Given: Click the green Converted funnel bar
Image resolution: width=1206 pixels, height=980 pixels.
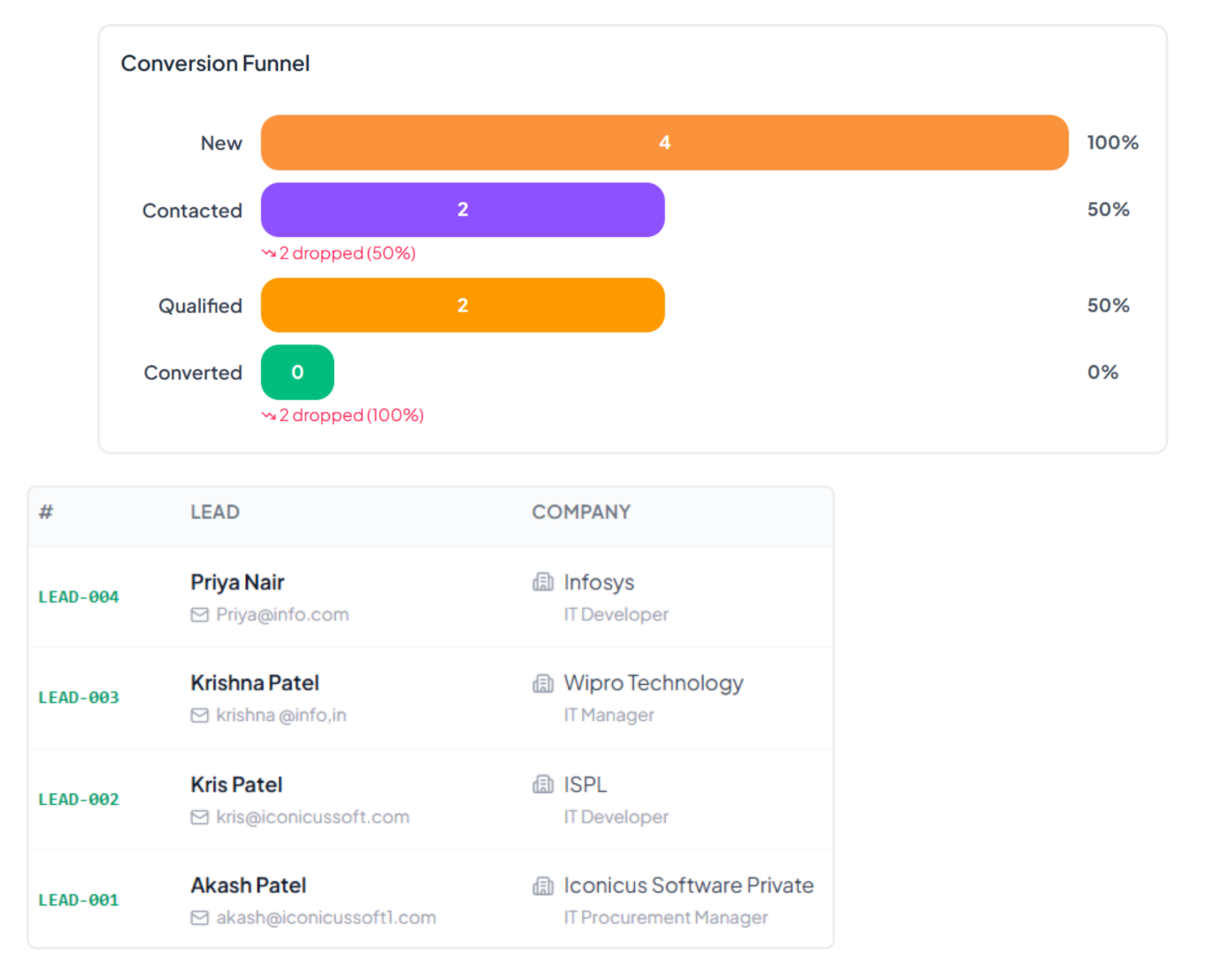Looking at the screenshot, I should click(297, 372).
